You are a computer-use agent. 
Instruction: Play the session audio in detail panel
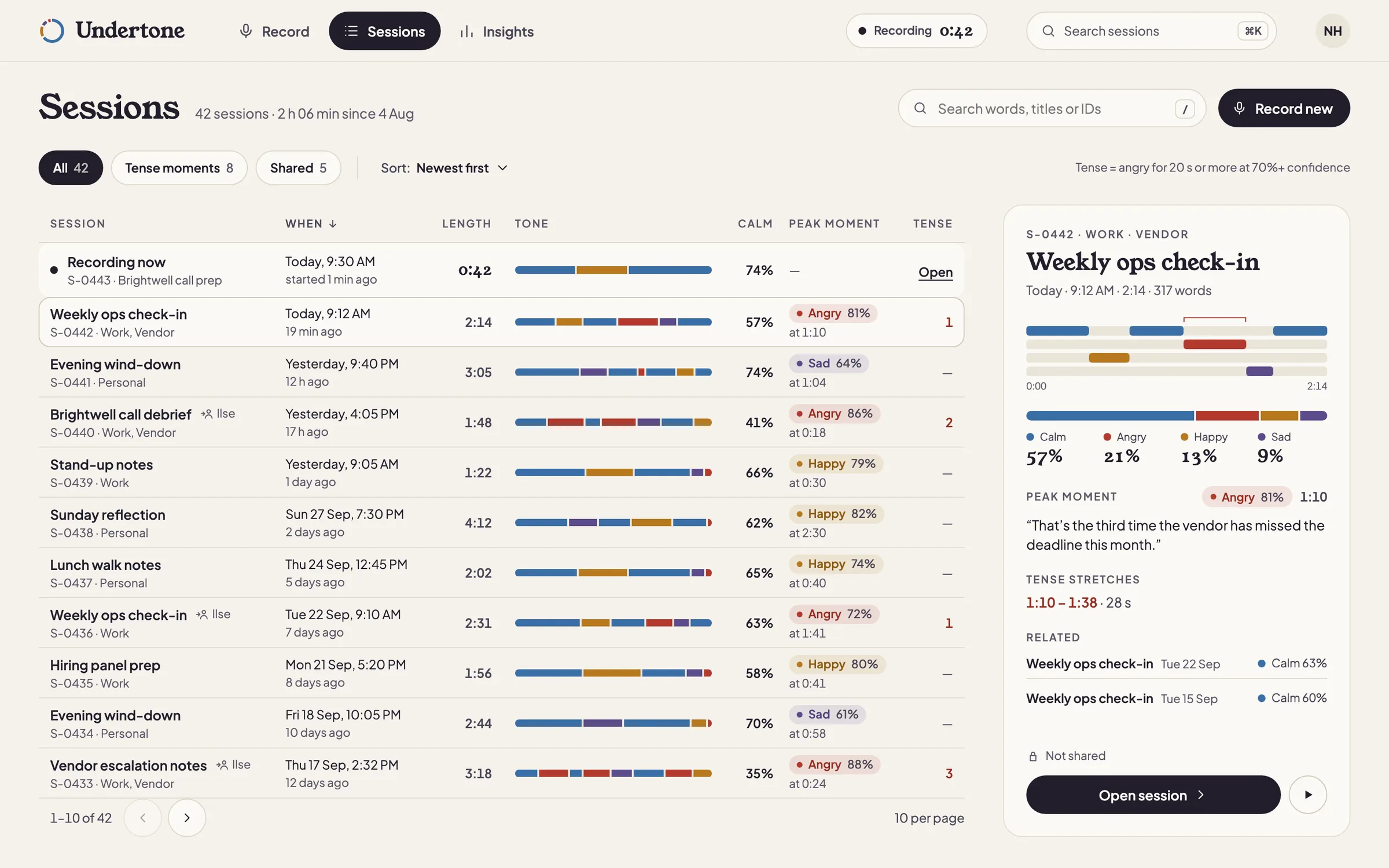click(1307, 795)
